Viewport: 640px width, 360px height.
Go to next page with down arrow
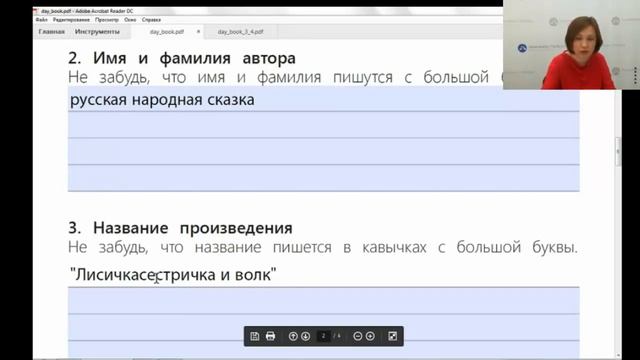(x=305, y=336)
